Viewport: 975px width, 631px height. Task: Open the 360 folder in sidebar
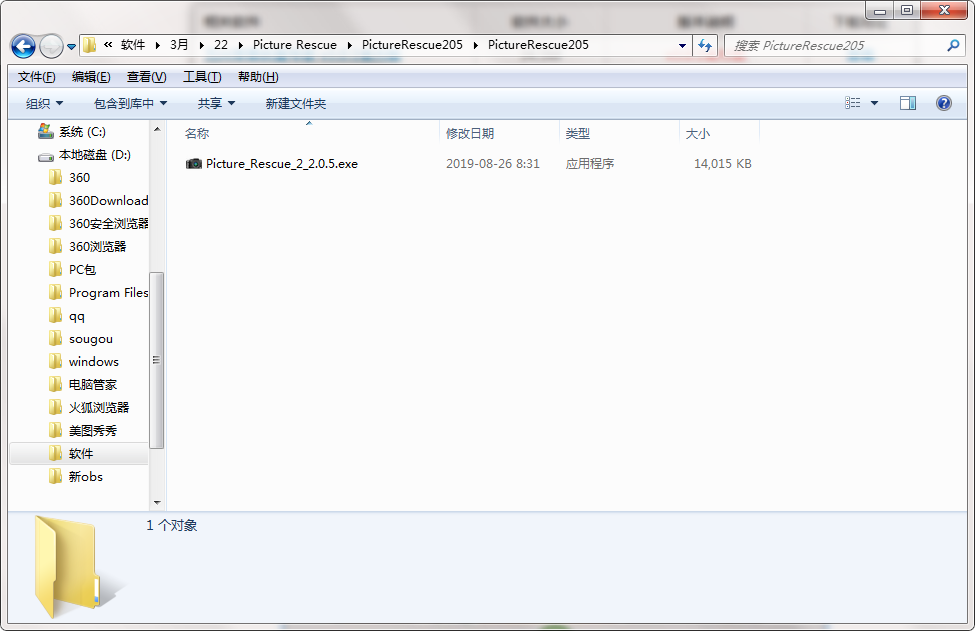[79, 178]
